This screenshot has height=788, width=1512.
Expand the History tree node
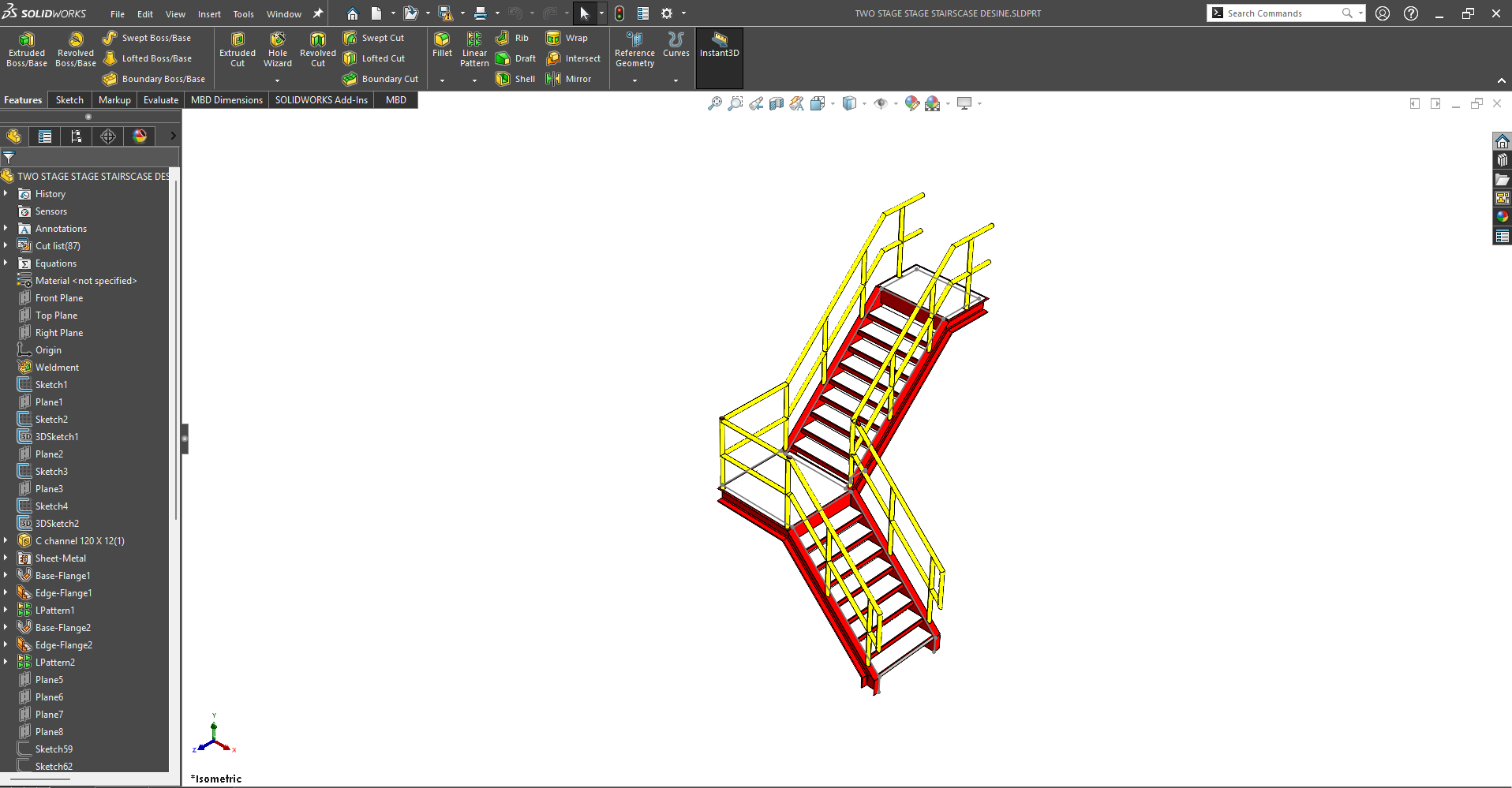click(6, 193)
